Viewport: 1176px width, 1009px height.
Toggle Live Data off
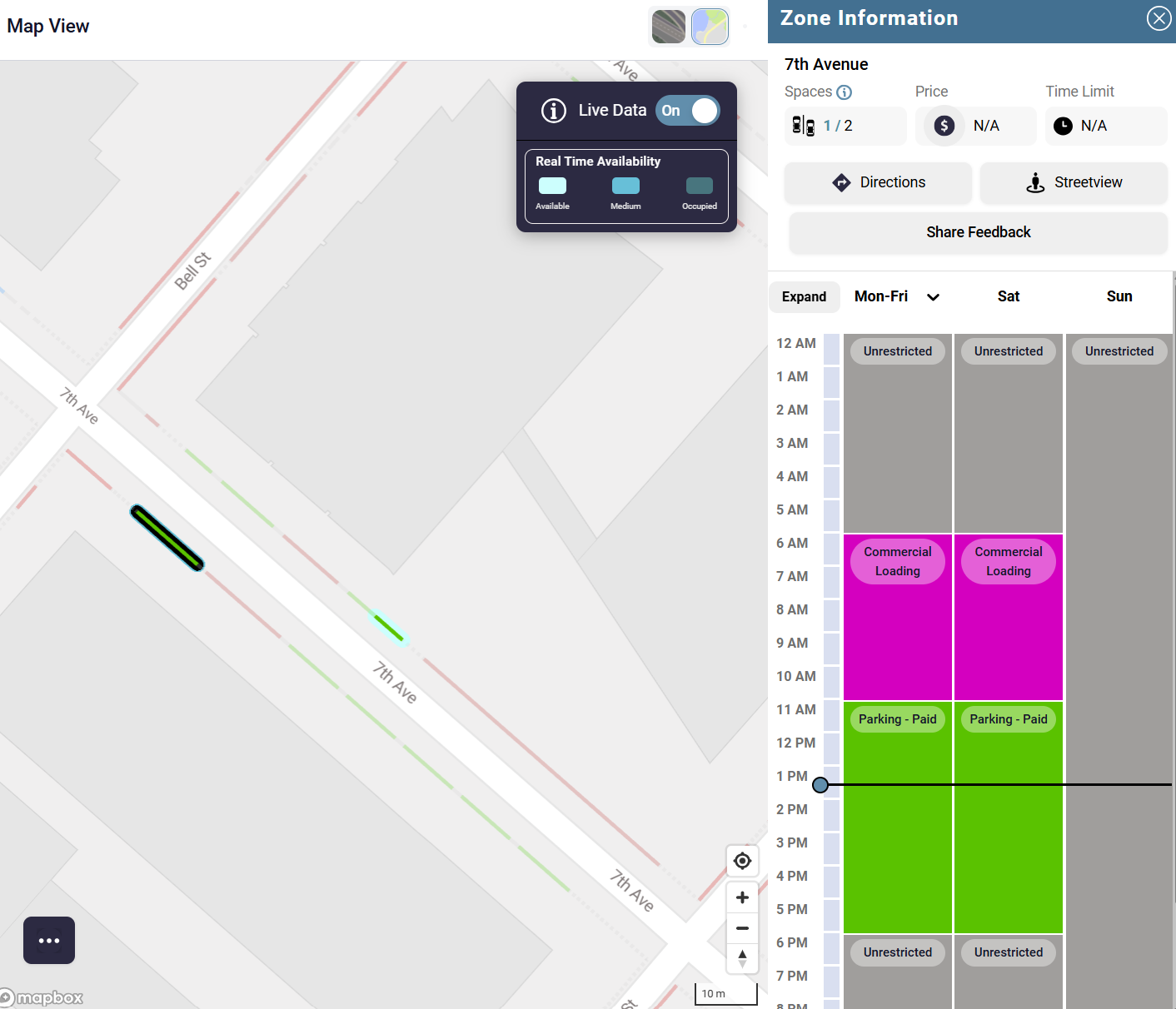point(688,110)
